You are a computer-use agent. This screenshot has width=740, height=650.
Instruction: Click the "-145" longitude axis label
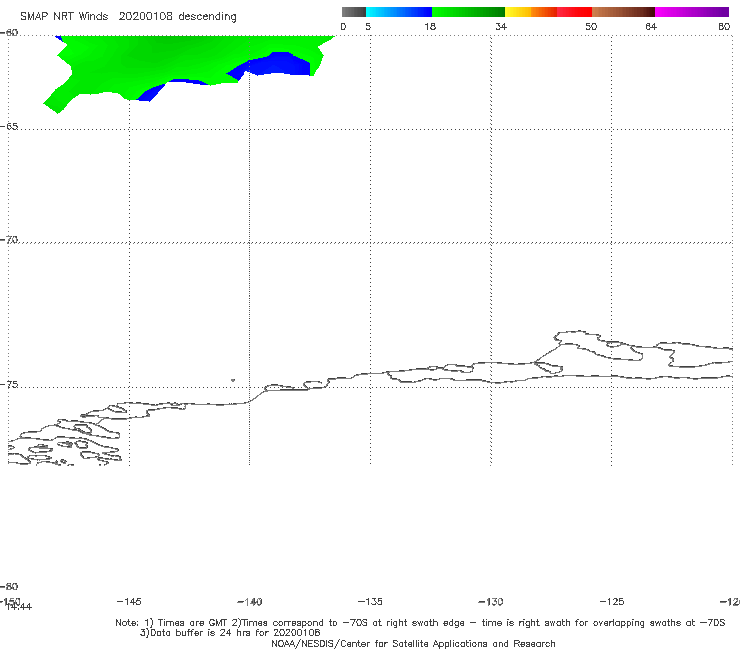(x=129, y=601)
